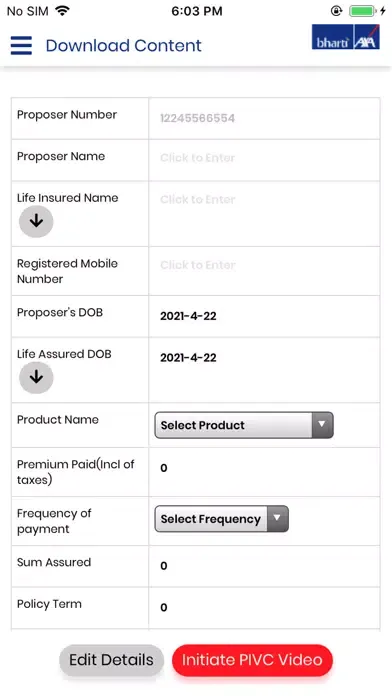Open the Select Product dropdown
The image size is (392, 696).
[x=244, y=425]
